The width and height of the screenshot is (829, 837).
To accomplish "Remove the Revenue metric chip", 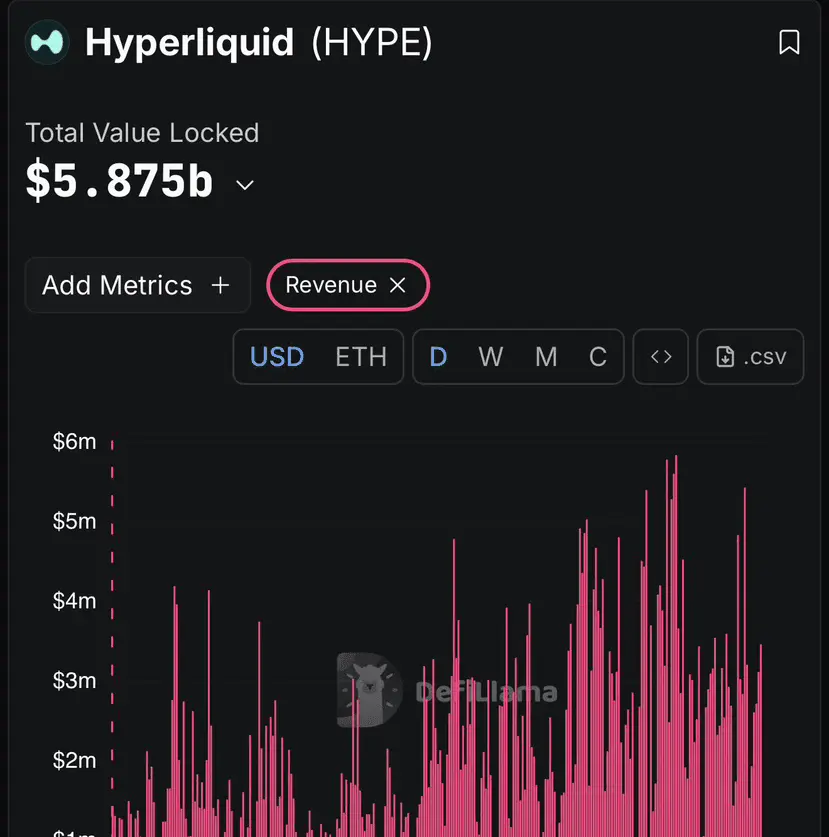I will pyautogui.click(x=398, y=285).
